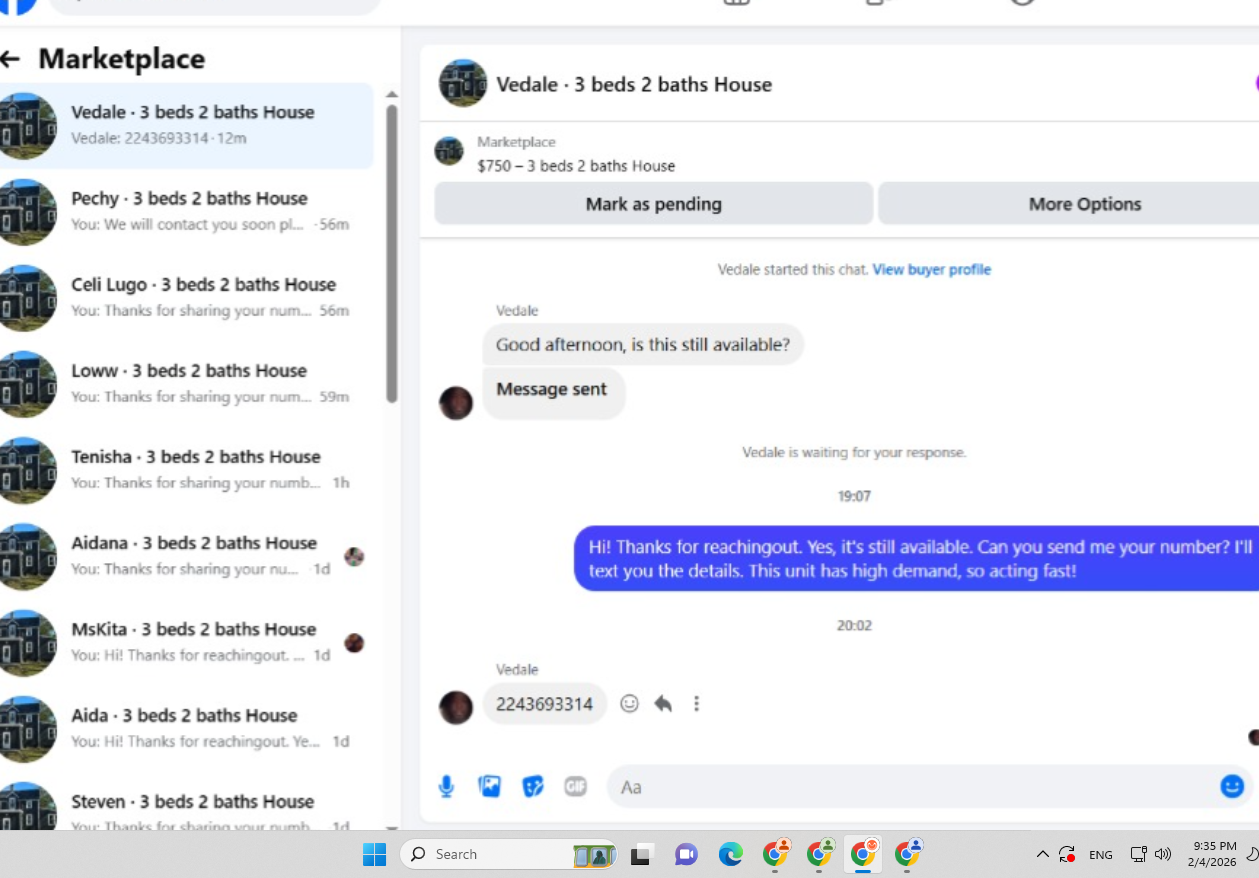
Task: Attach a photo using the image icon
Action: [489, 787]
